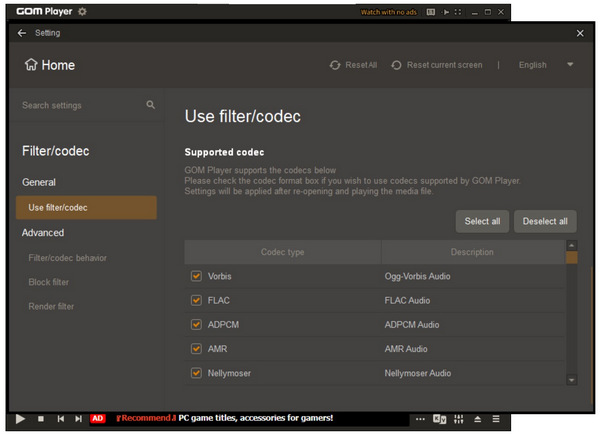The height and width of the screenshot is (435, 600).
Task: Click the Deselect all button
Action: pos(545,221)
